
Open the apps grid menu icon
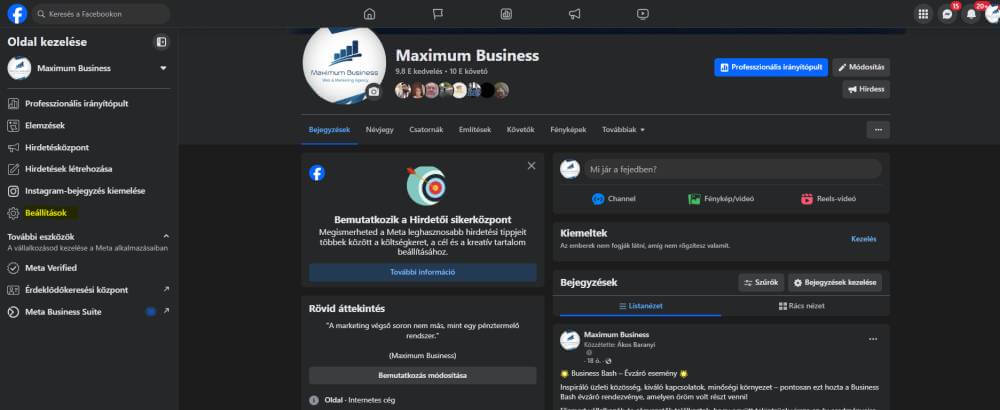click(x=923, y=14)
